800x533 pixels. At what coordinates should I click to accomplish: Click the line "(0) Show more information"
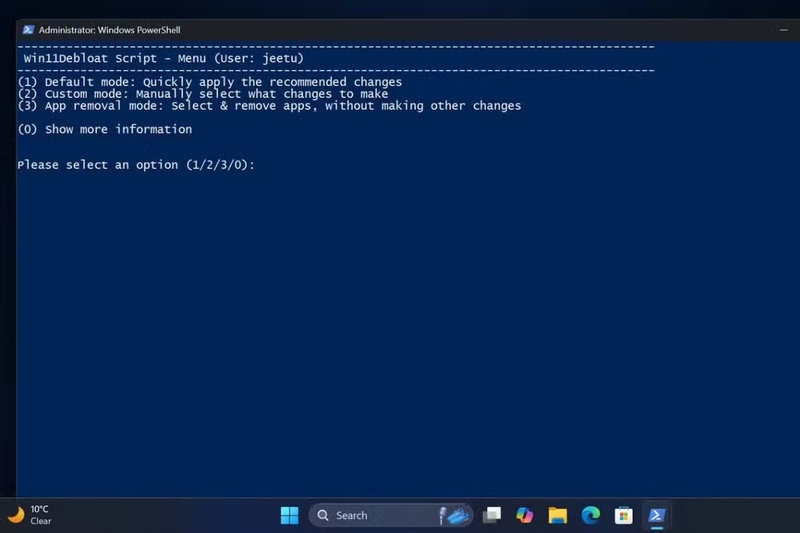pos(105,129)
